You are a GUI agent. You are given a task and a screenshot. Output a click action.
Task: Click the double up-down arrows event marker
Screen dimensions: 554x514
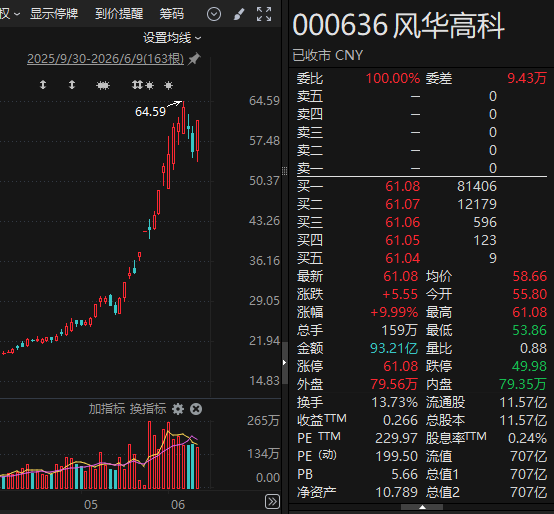pyautogui.click(x=137, y=85)
